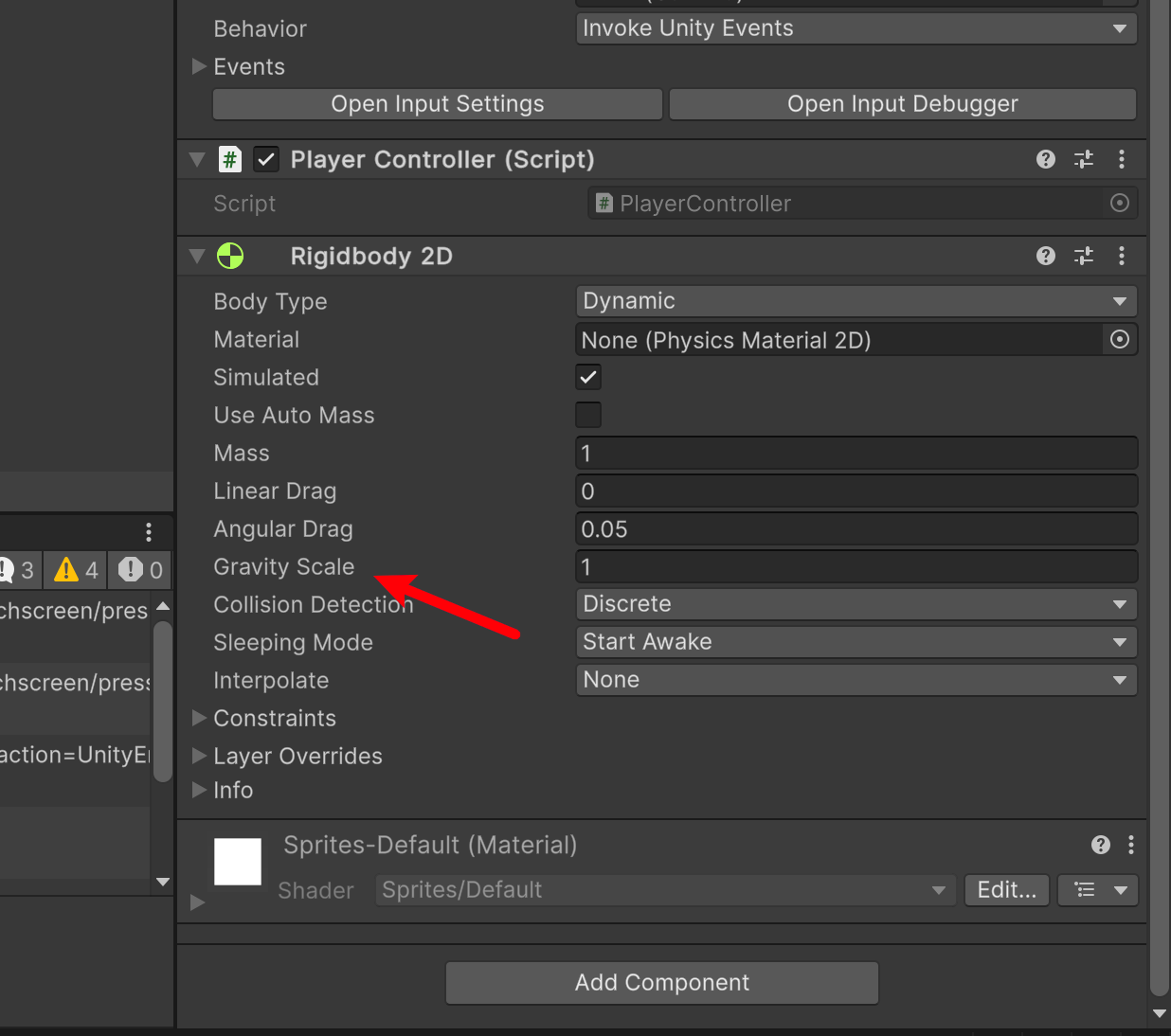Viewport: 1171px width, 1036px height.
Task: Collapse the Rigidbody 2D component foldout
Action: (197, 256)
